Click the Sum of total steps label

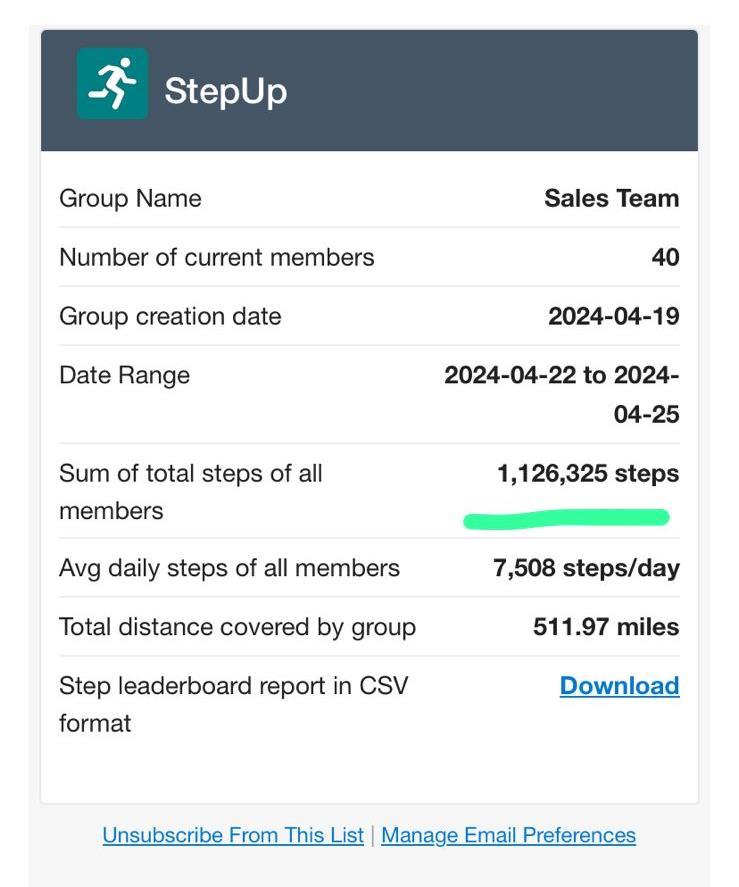190,491
